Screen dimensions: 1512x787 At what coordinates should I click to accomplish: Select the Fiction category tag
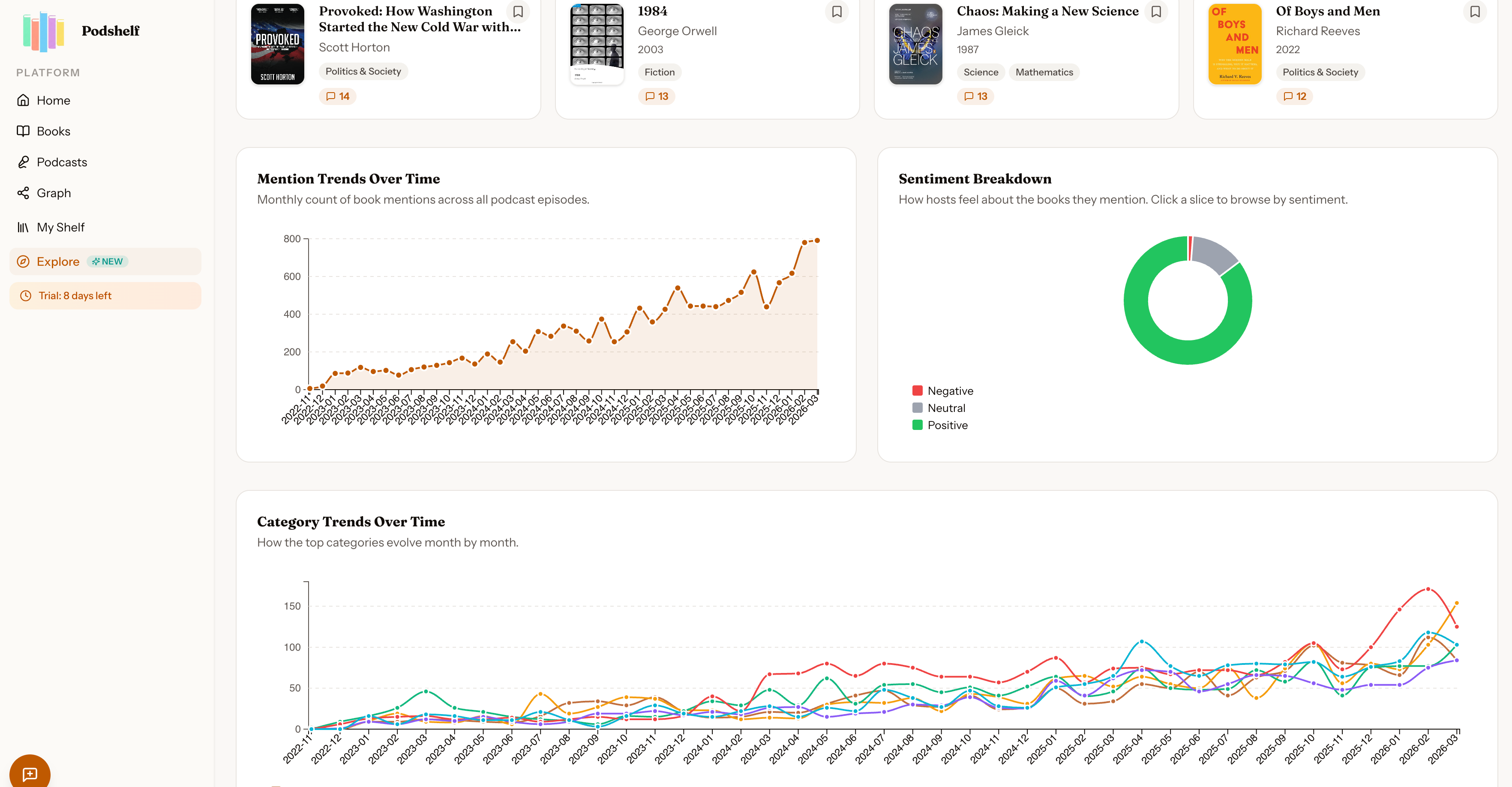659,72
